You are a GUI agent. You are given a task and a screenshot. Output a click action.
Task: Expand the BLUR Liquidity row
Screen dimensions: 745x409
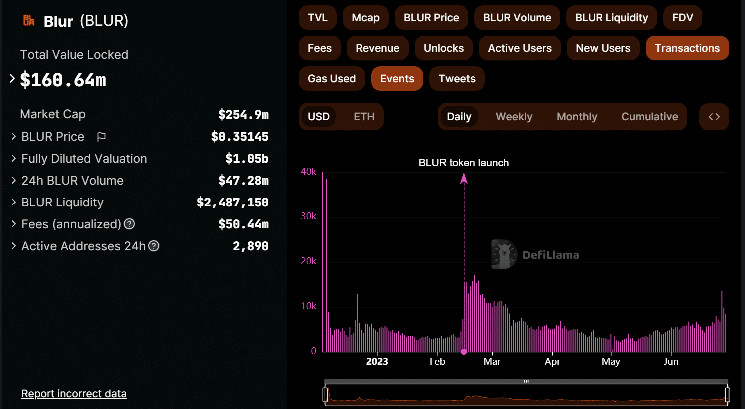pos(14,202)
